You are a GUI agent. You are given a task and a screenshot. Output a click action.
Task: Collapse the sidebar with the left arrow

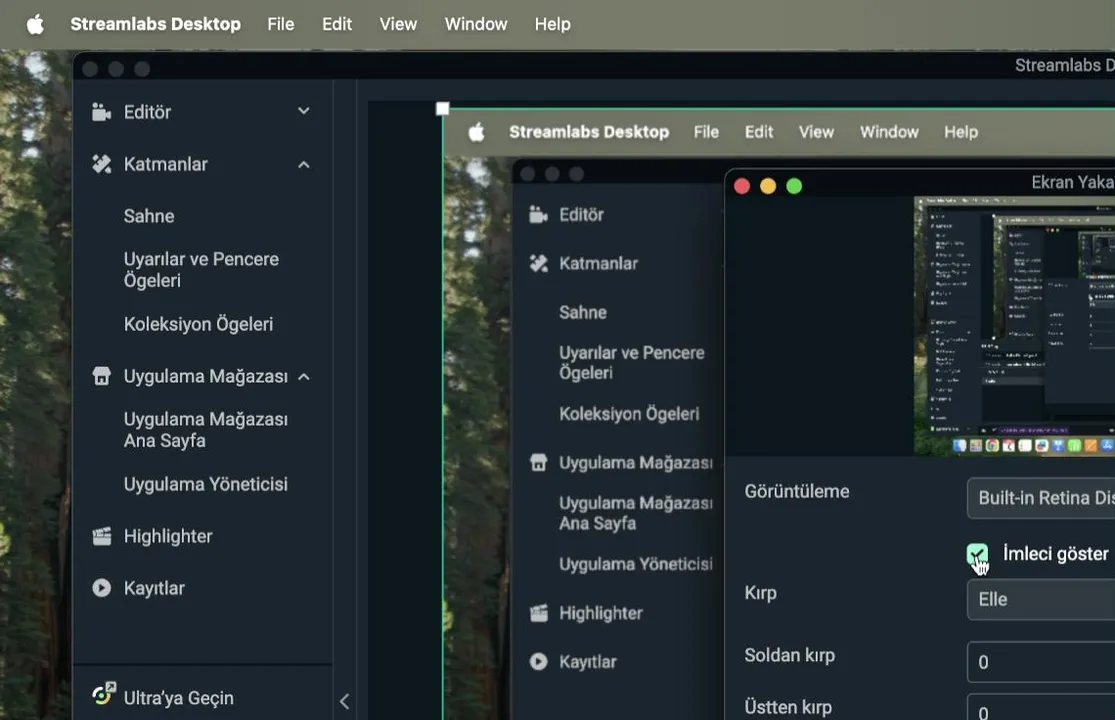(344, 702)
